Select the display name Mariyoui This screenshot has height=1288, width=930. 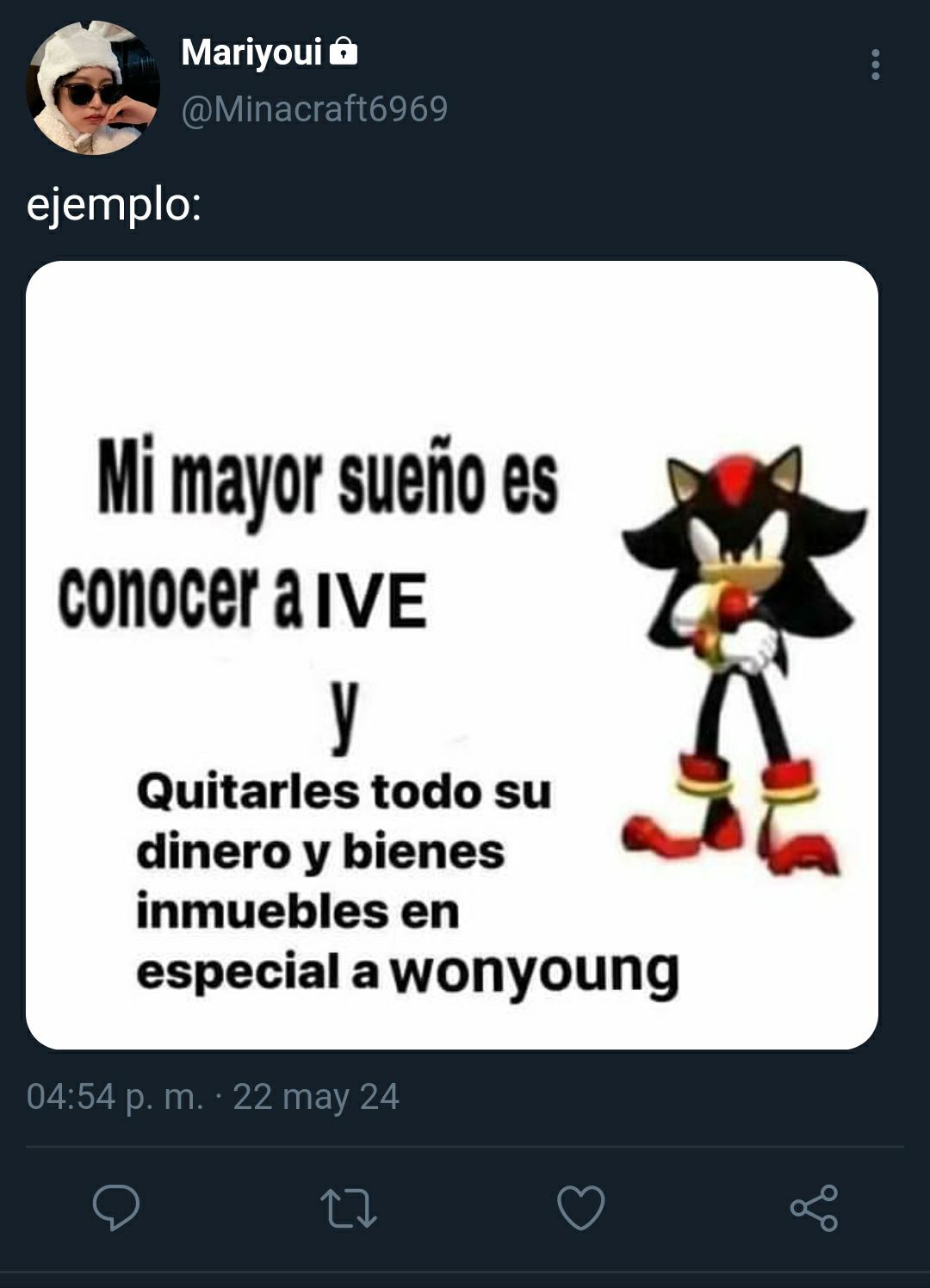coord(251,52)
